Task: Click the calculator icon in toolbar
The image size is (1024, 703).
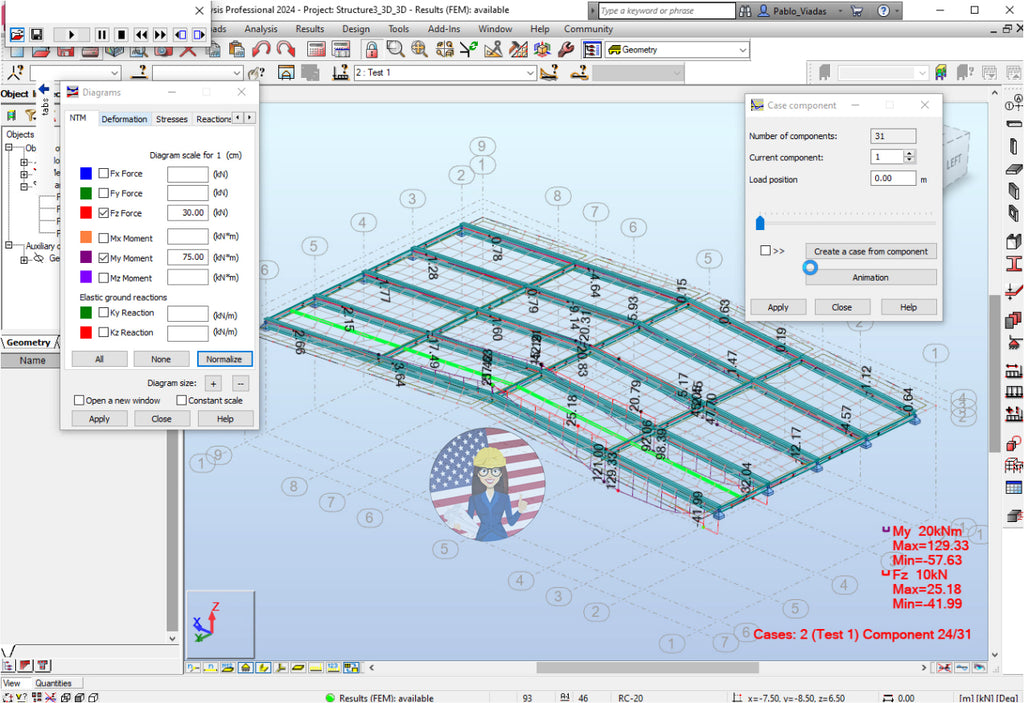Action: 316,50
